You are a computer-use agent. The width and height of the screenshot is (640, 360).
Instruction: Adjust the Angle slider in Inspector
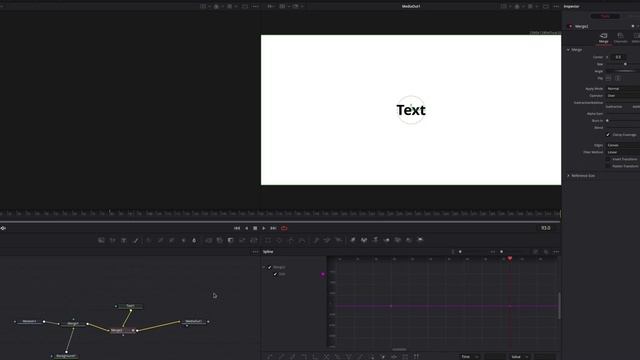click(x=623, y=71)
